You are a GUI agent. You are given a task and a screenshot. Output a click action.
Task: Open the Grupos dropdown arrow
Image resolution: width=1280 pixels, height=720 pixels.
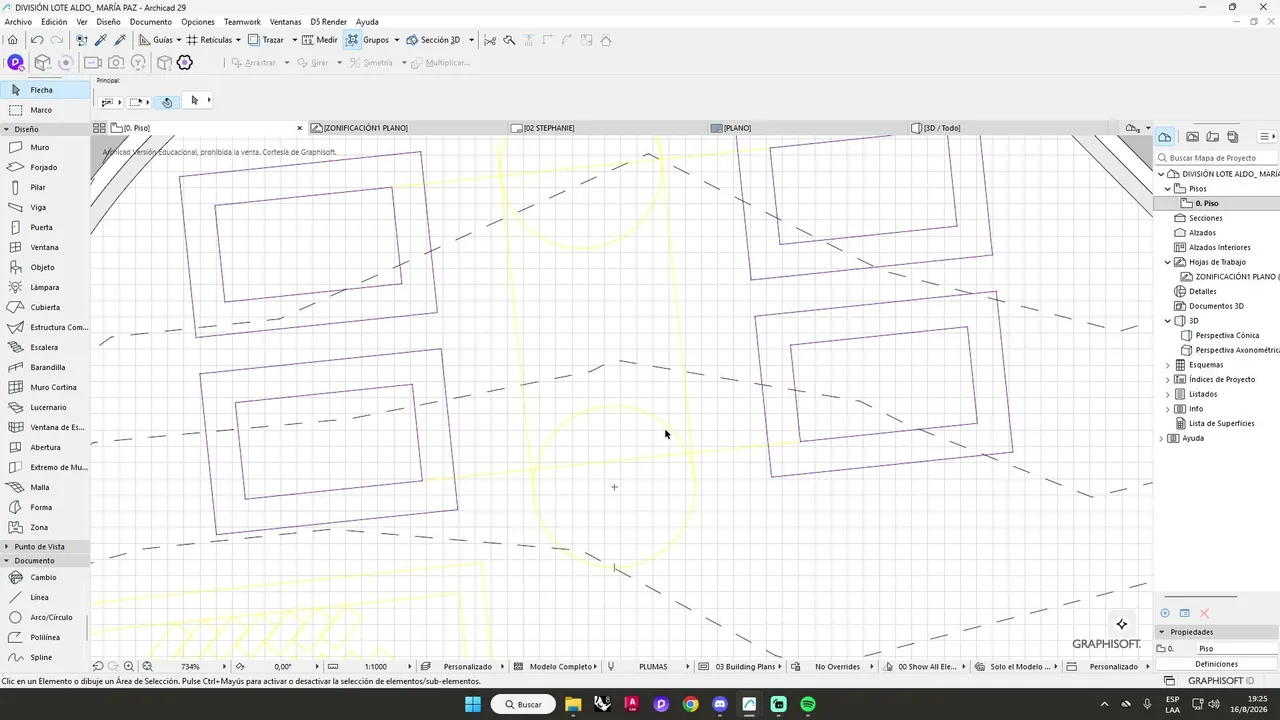[x=396, y=40]
